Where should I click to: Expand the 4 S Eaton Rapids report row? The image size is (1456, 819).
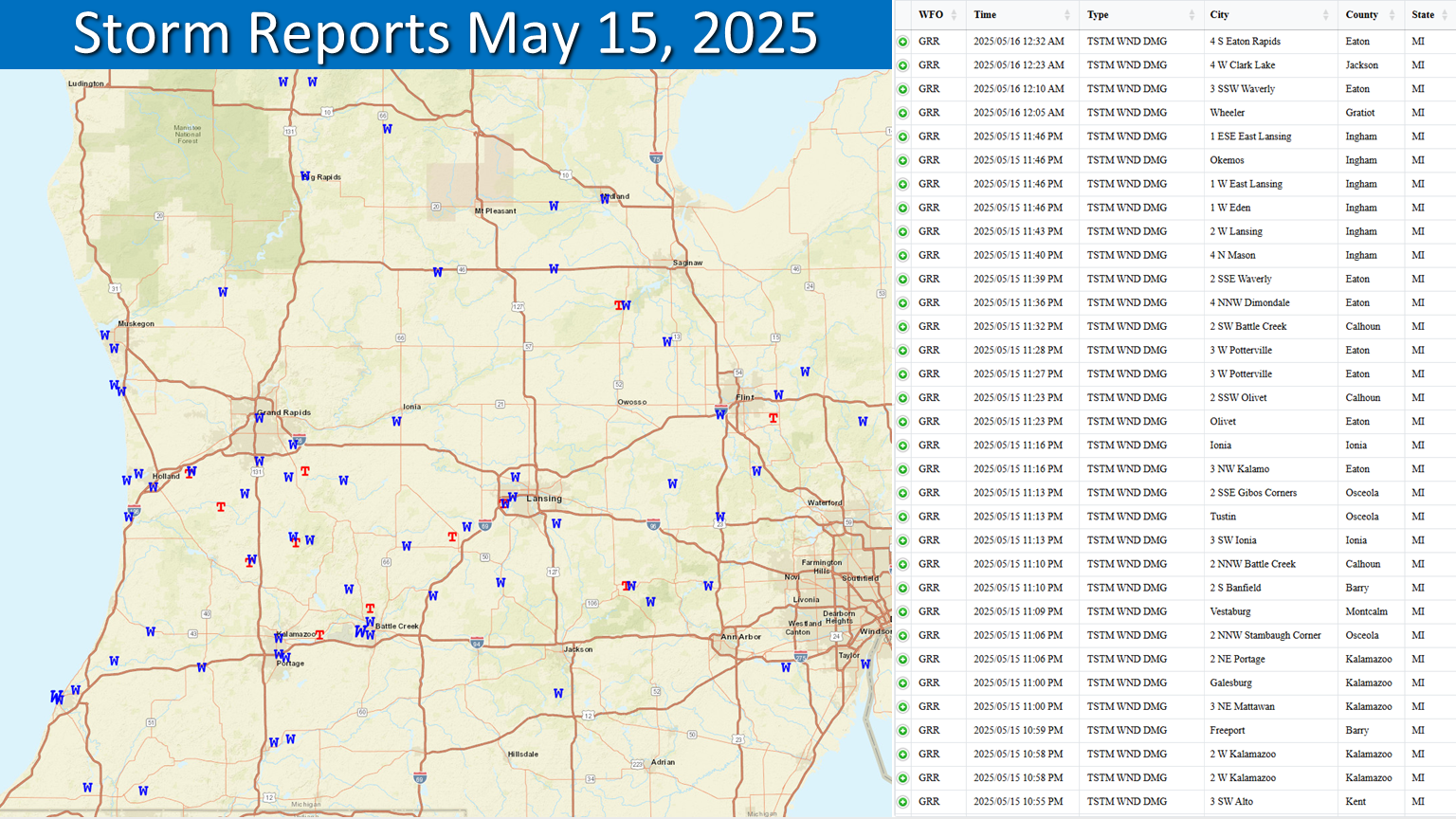click(902, 42)
